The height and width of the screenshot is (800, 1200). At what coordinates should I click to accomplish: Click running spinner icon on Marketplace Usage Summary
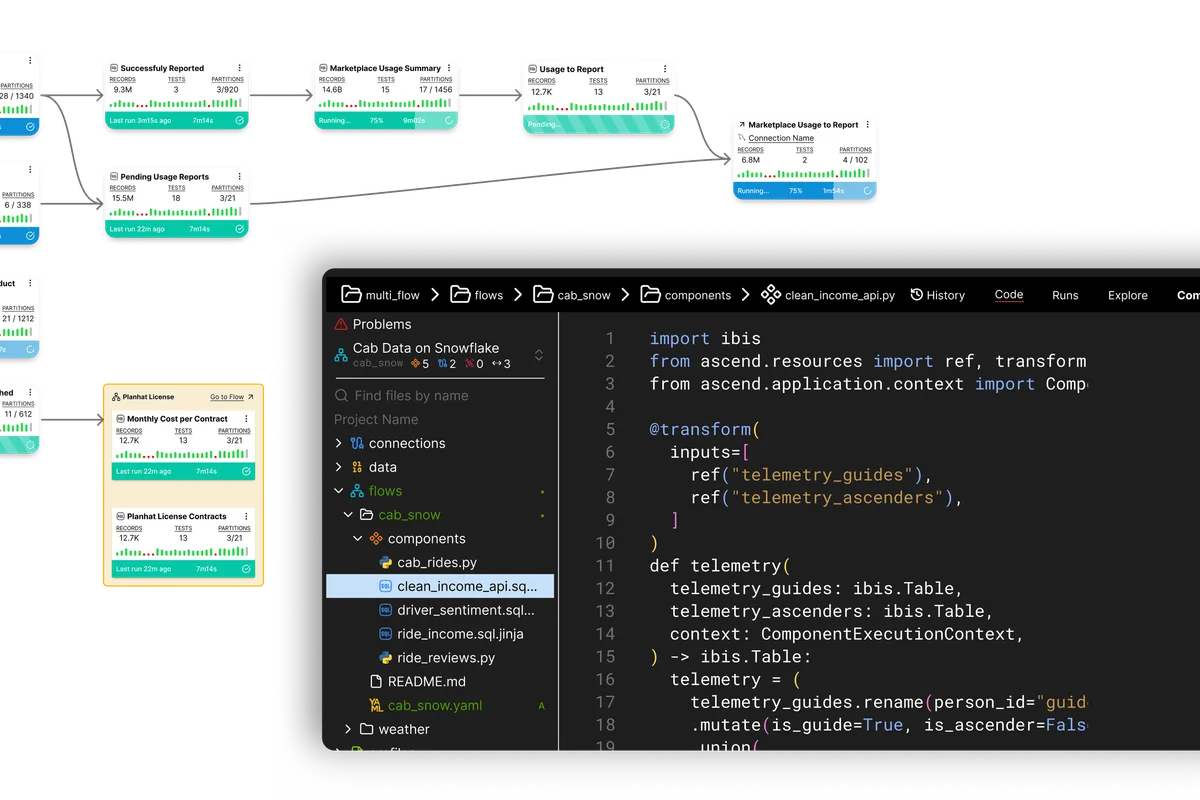pyautogui.click(x=449, y=120)
